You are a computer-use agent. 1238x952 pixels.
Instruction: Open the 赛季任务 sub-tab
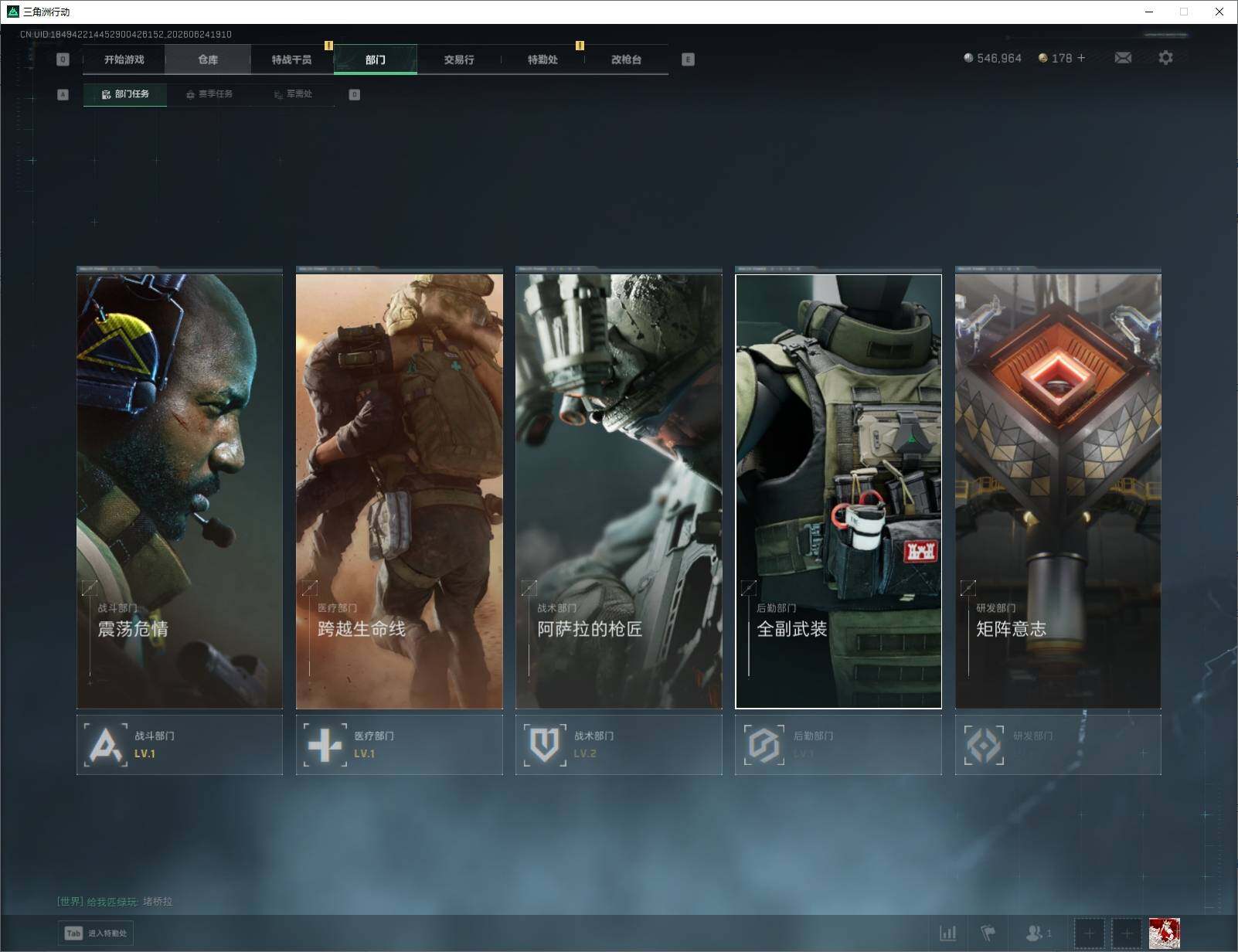[x=209, y=94]
